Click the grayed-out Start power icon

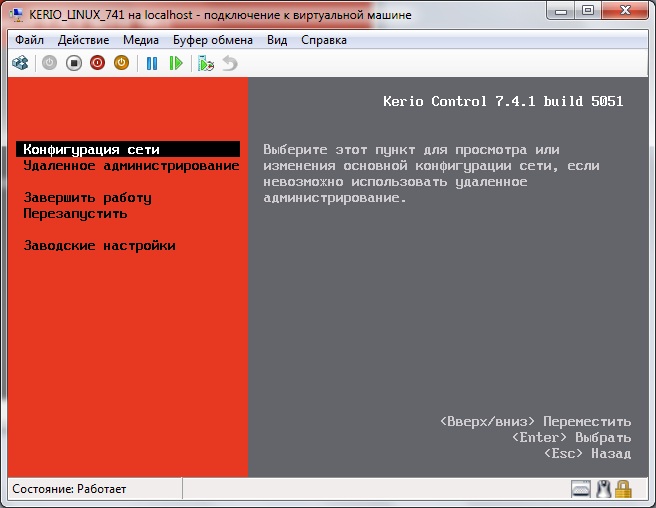point(50,63)
